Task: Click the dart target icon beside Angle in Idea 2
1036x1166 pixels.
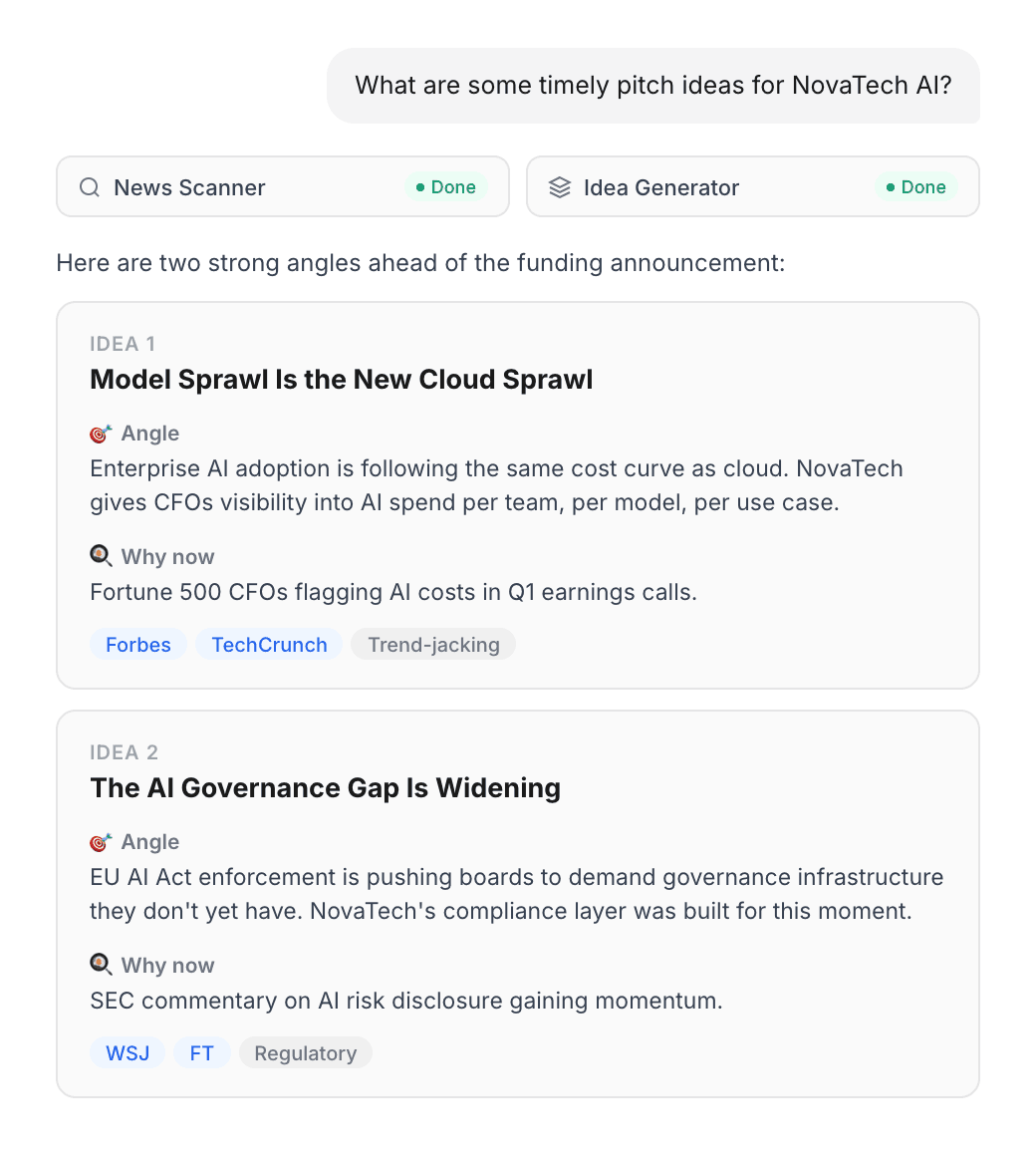Action: 99,842
